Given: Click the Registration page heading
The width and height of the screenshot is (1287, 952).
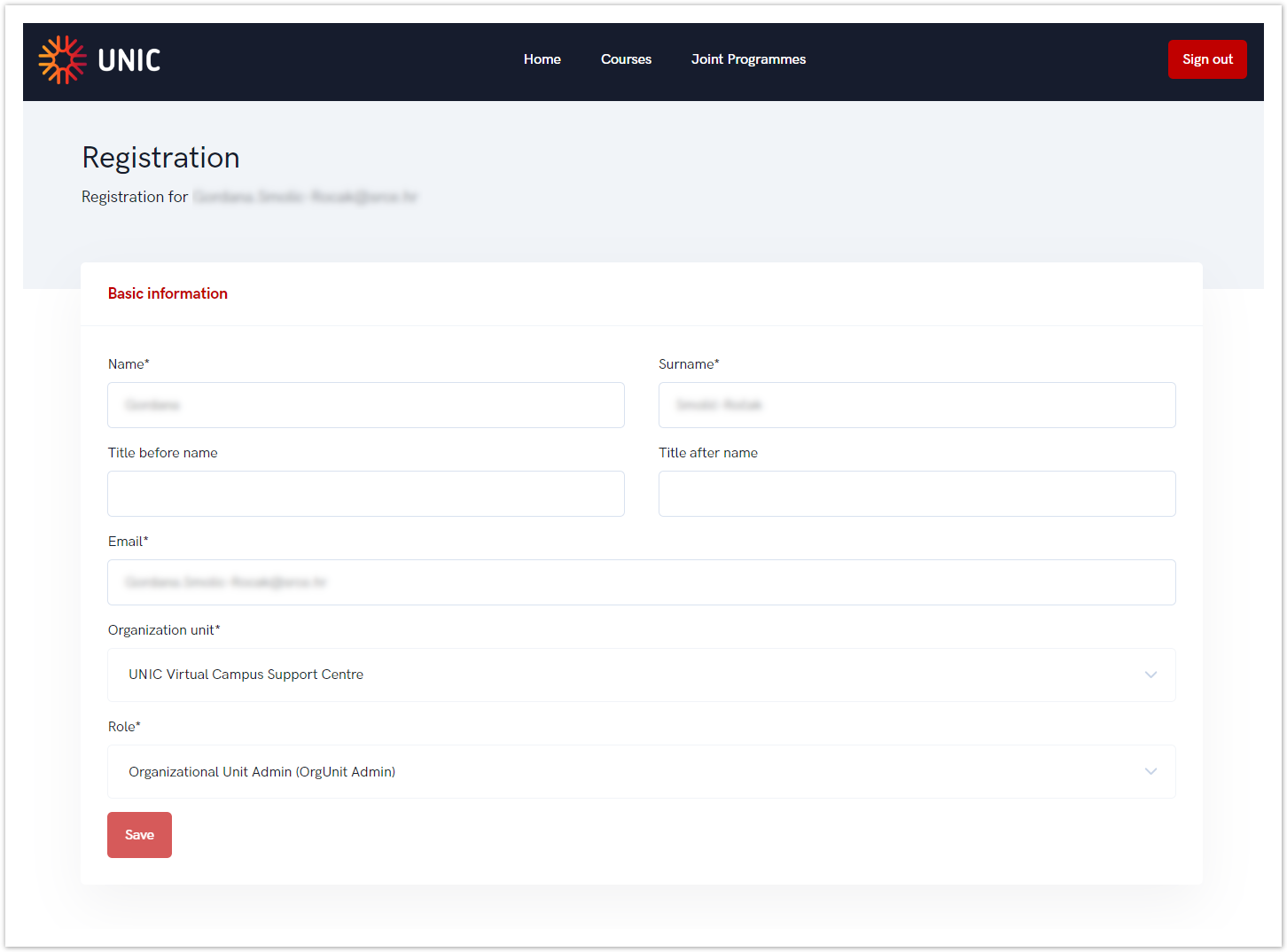Looking at the screenshot, I should [160, 158].
